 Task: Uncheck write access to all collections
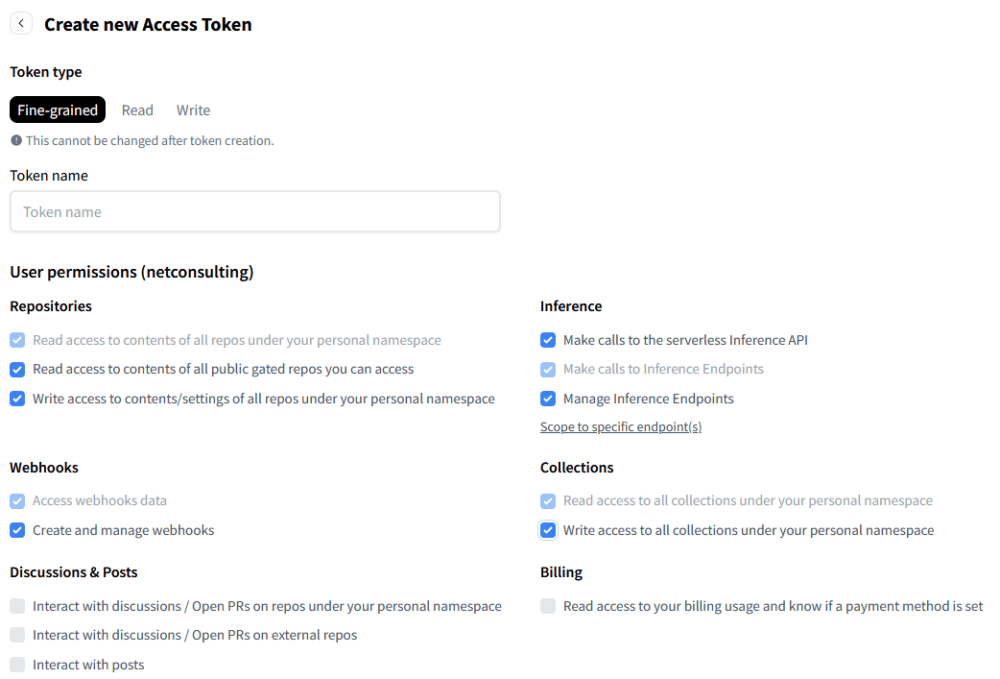coord(548,530)
